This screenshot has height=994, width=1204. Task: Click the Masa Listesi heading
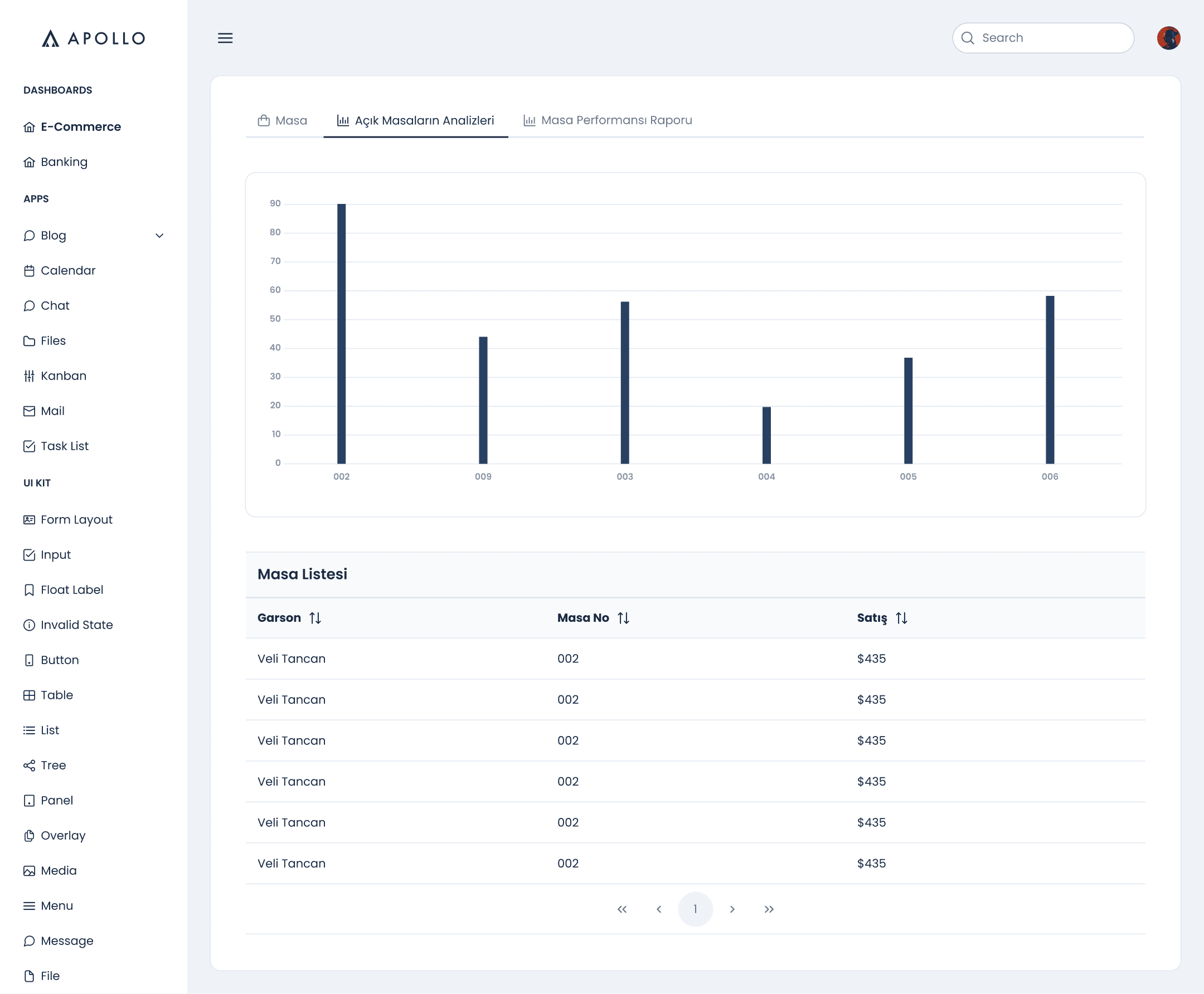pyautogui.click(x=303, y=574)
